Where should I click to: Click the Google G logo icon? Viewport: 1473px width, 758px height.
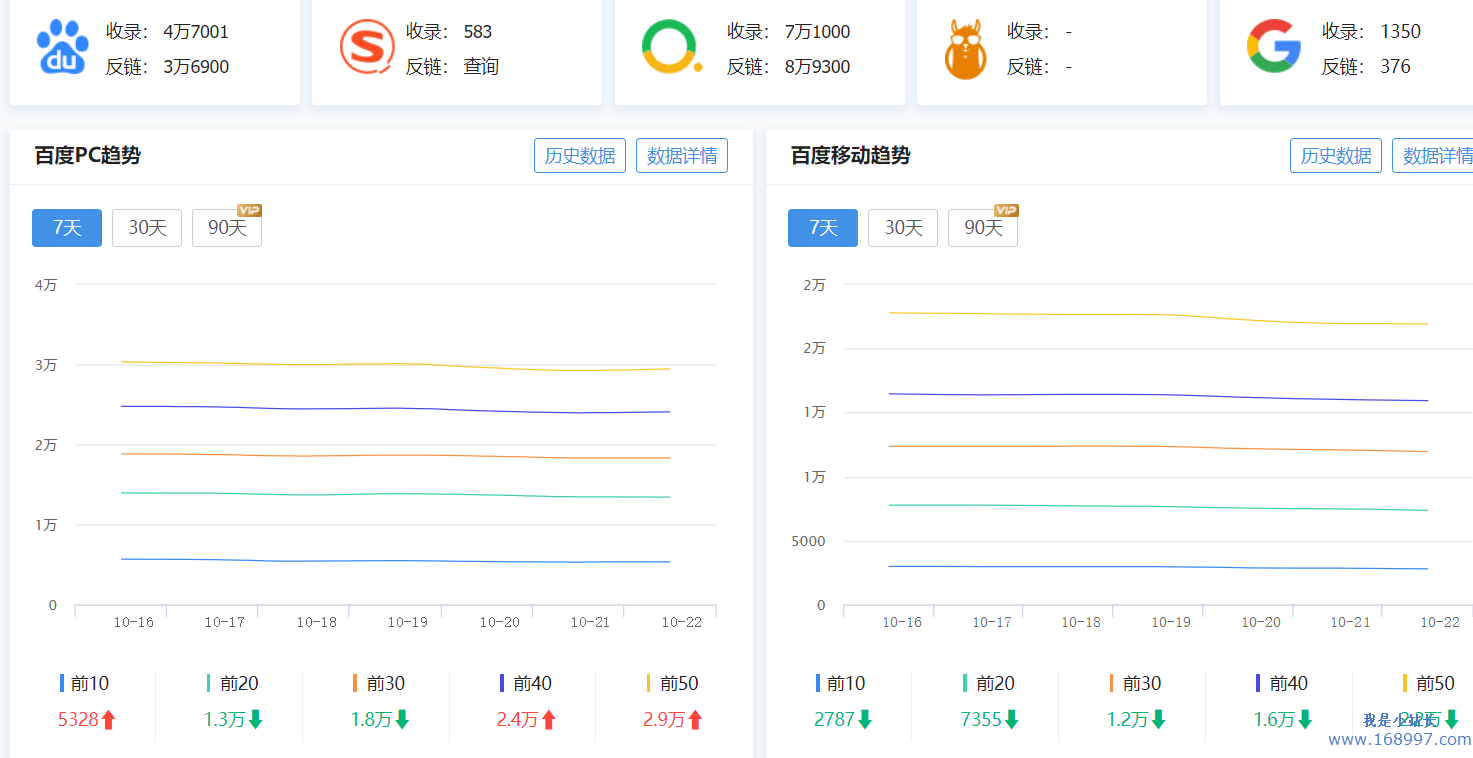click(x=1273, y=47)
